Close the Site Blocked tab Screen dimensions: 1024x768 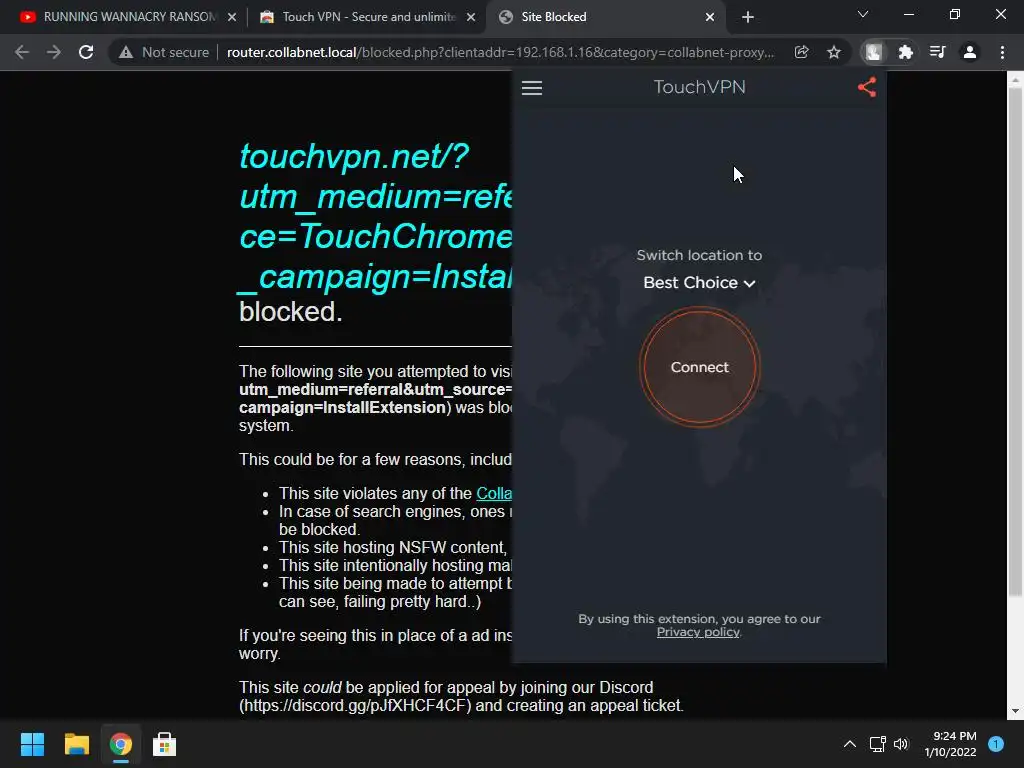point(710,18)
